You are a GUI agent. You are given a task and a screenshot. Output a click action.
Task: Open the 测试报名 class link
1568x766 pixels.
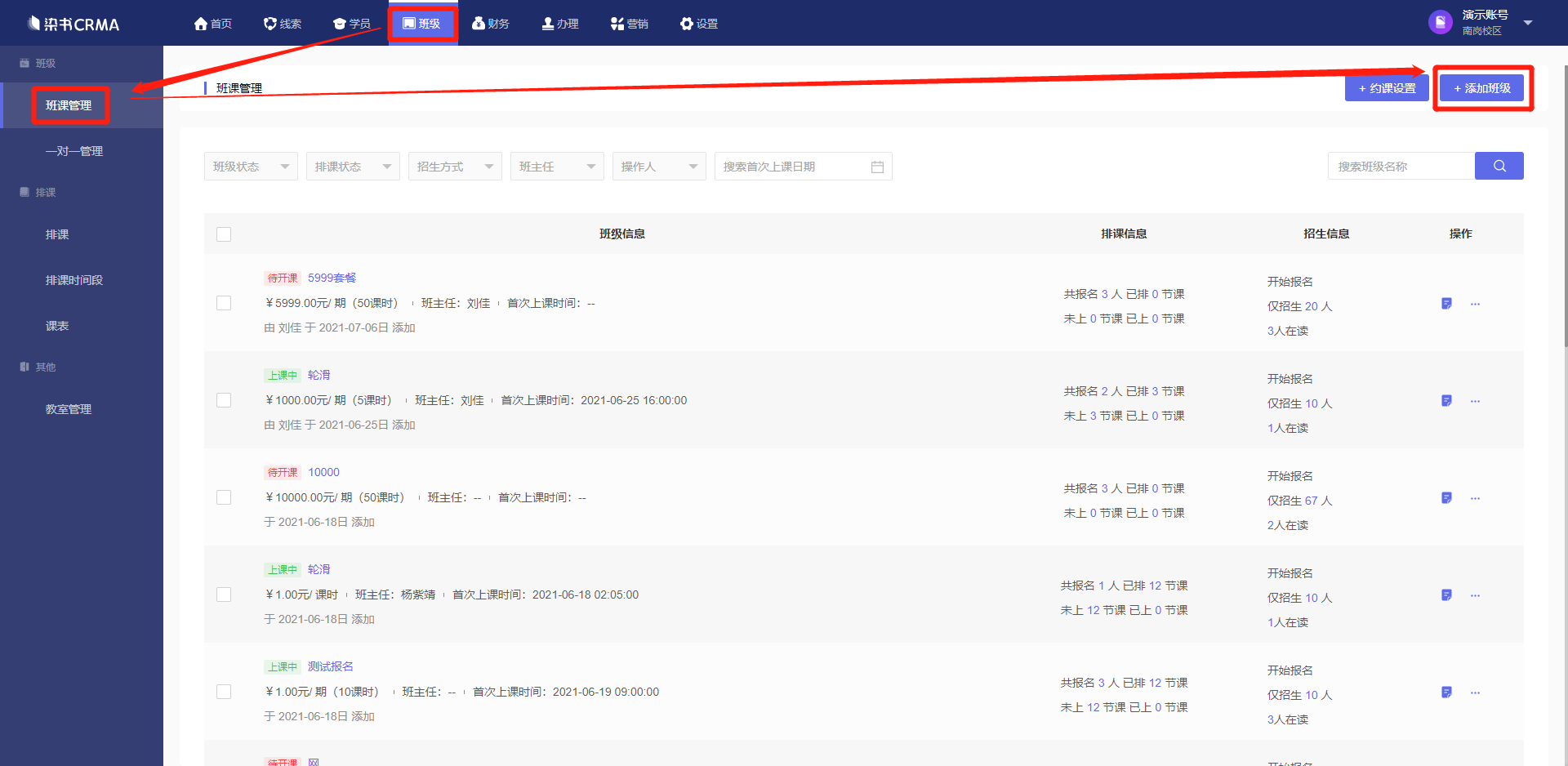pos(330,666)
